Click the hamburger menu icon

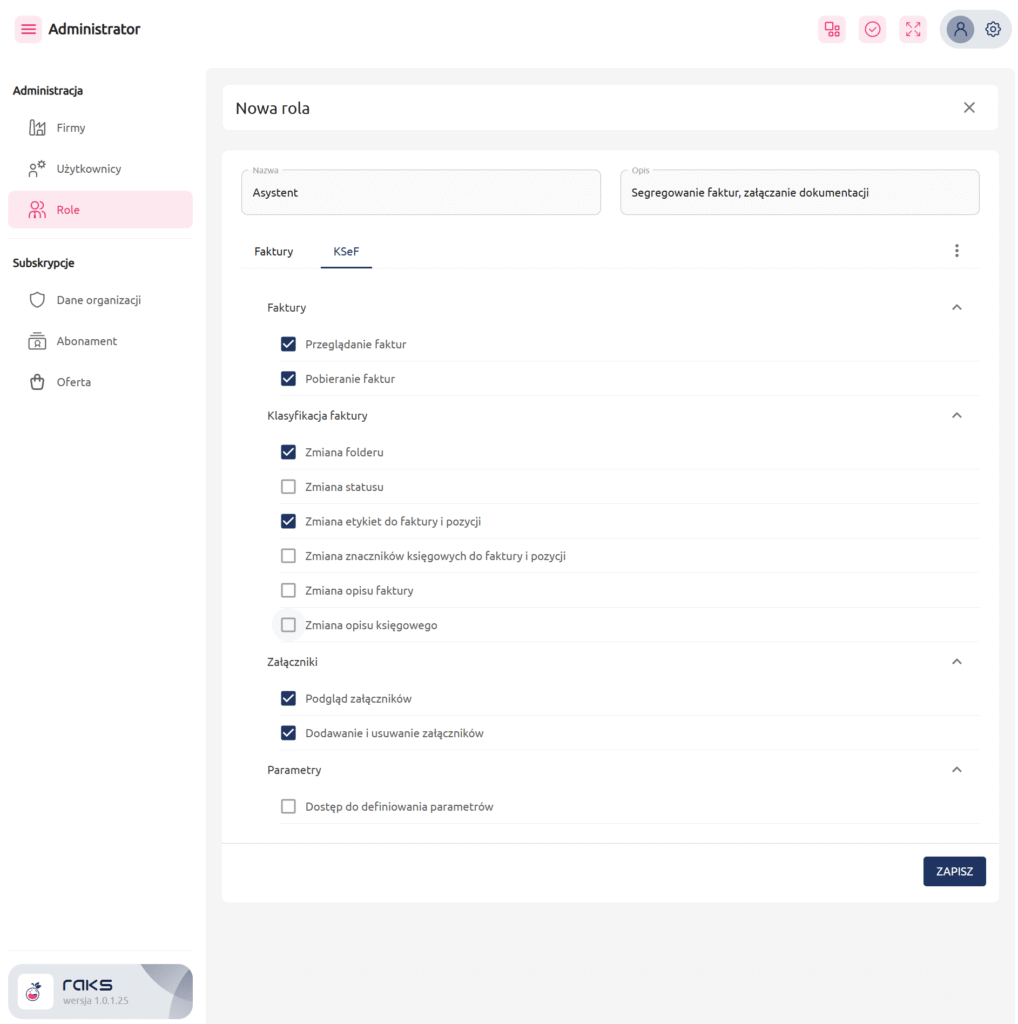pos(28,29)
